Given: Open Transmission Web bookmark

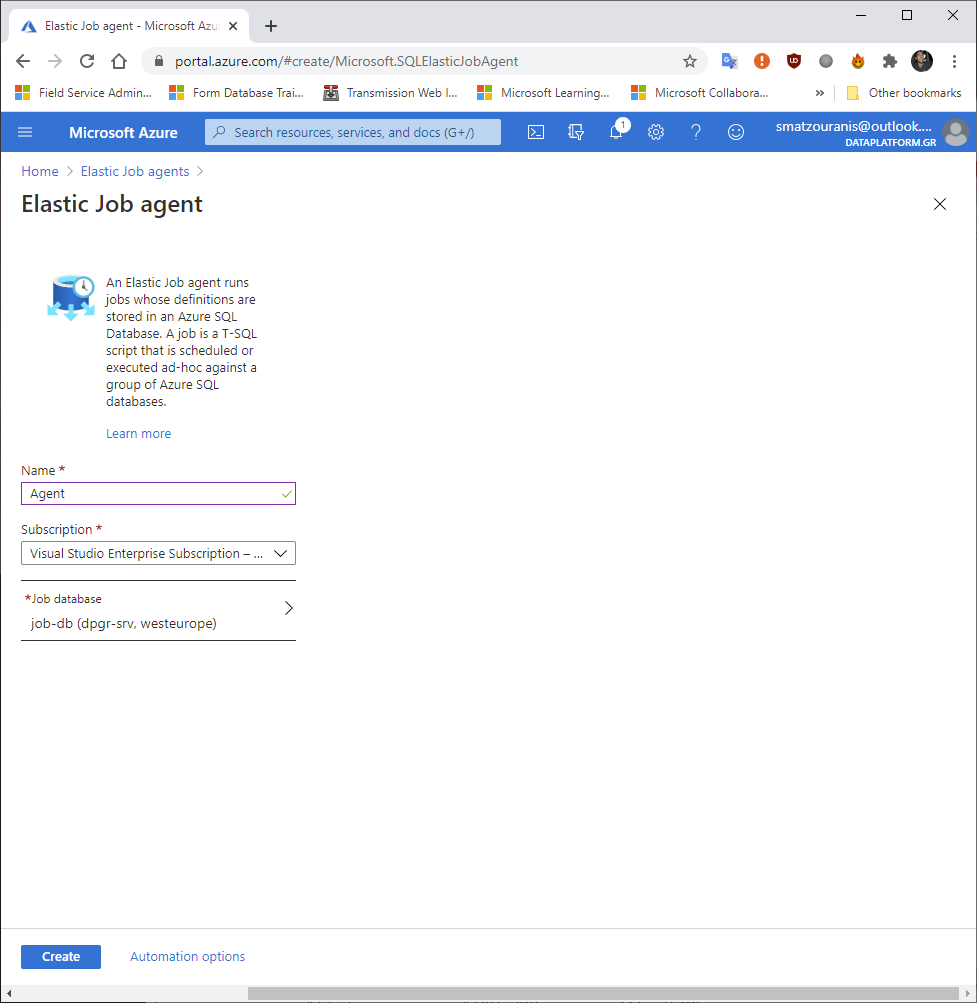Looking at the screenshot, I should (x=390, y=93).
